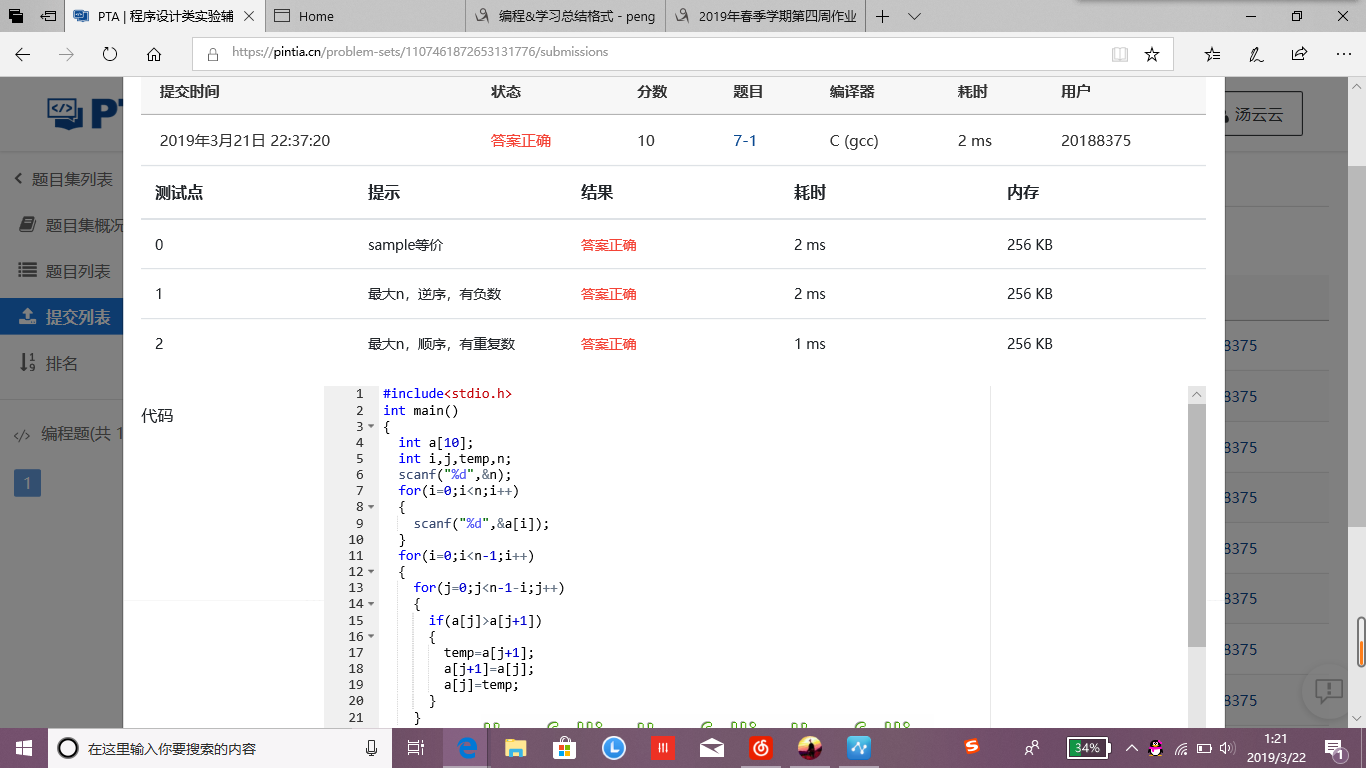Collapse the code fold at line 3
This screenshot has width=1366, height=768.
coord(371,427)
